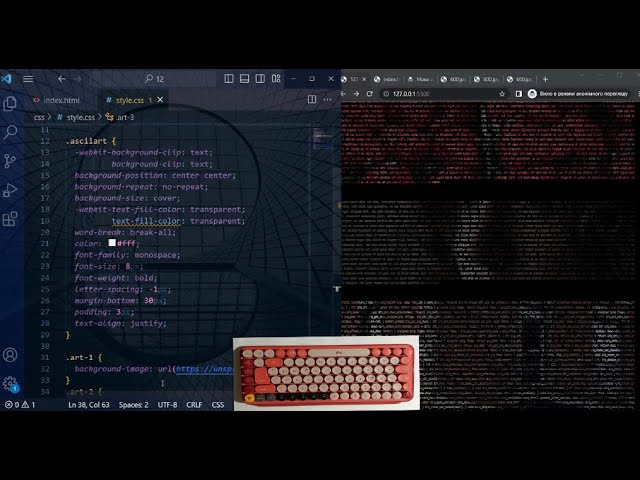640x480 pixels.
Task: Toggle the browser side panel icon
Action: [518, 94]
